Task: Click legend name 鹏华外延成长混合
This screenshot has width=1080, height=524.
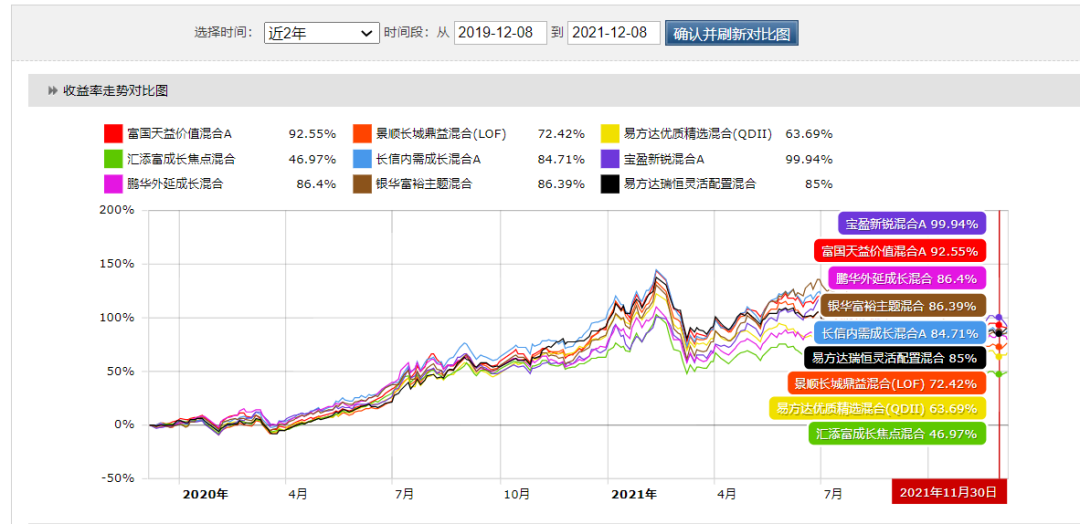Action: point(175,184)
